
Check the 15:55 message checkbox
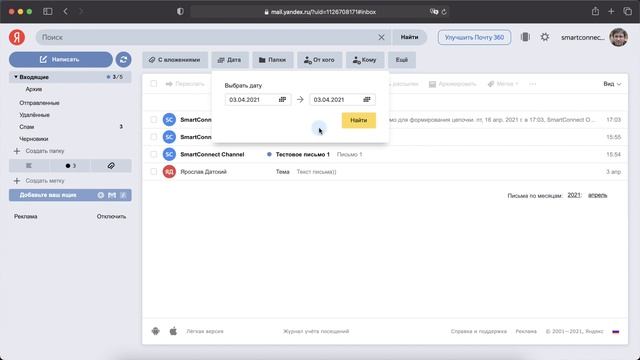tap(153, 137)
